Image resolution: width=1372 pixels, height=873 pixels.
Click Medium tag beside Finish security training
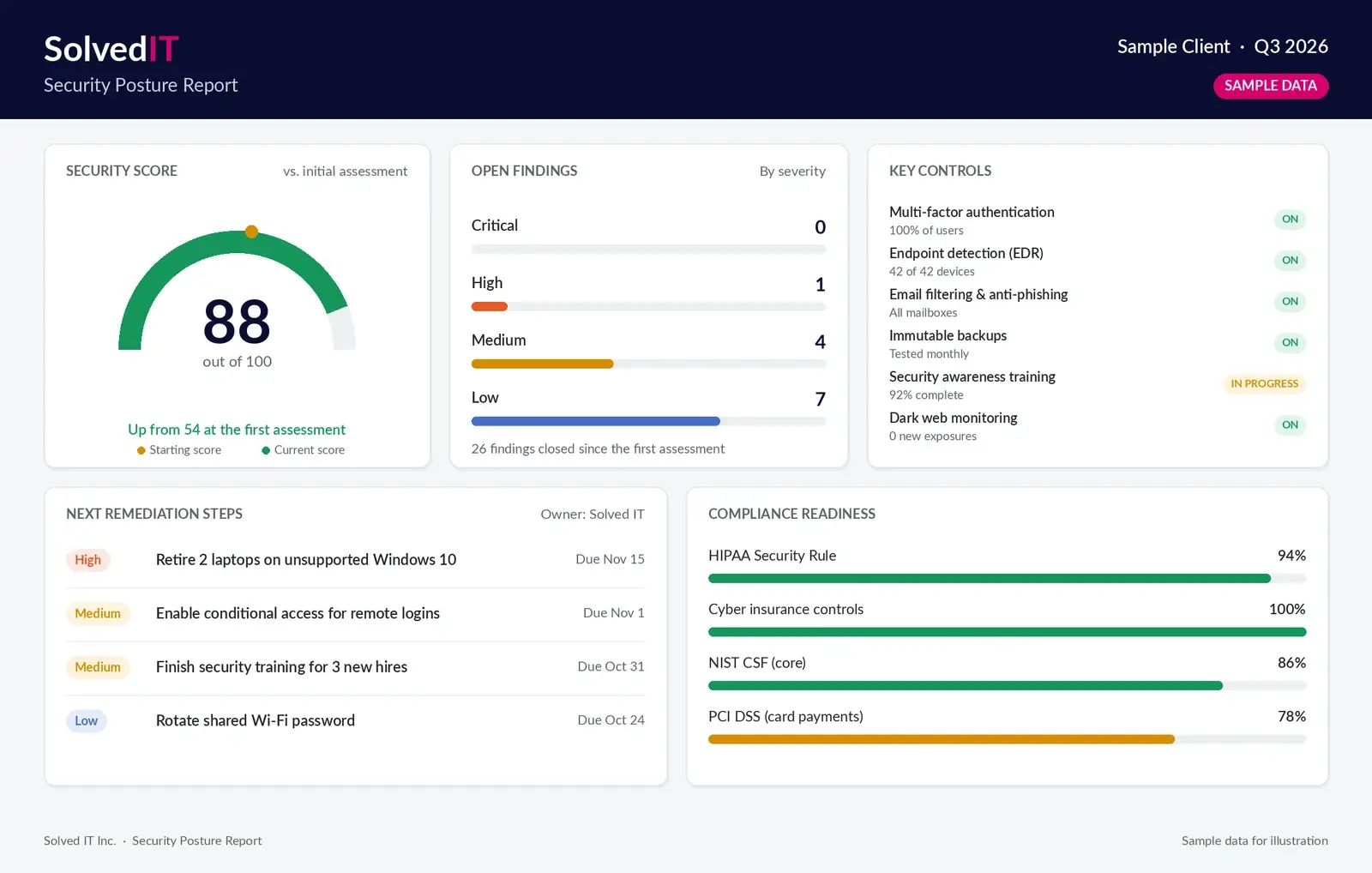pos(98,667)
